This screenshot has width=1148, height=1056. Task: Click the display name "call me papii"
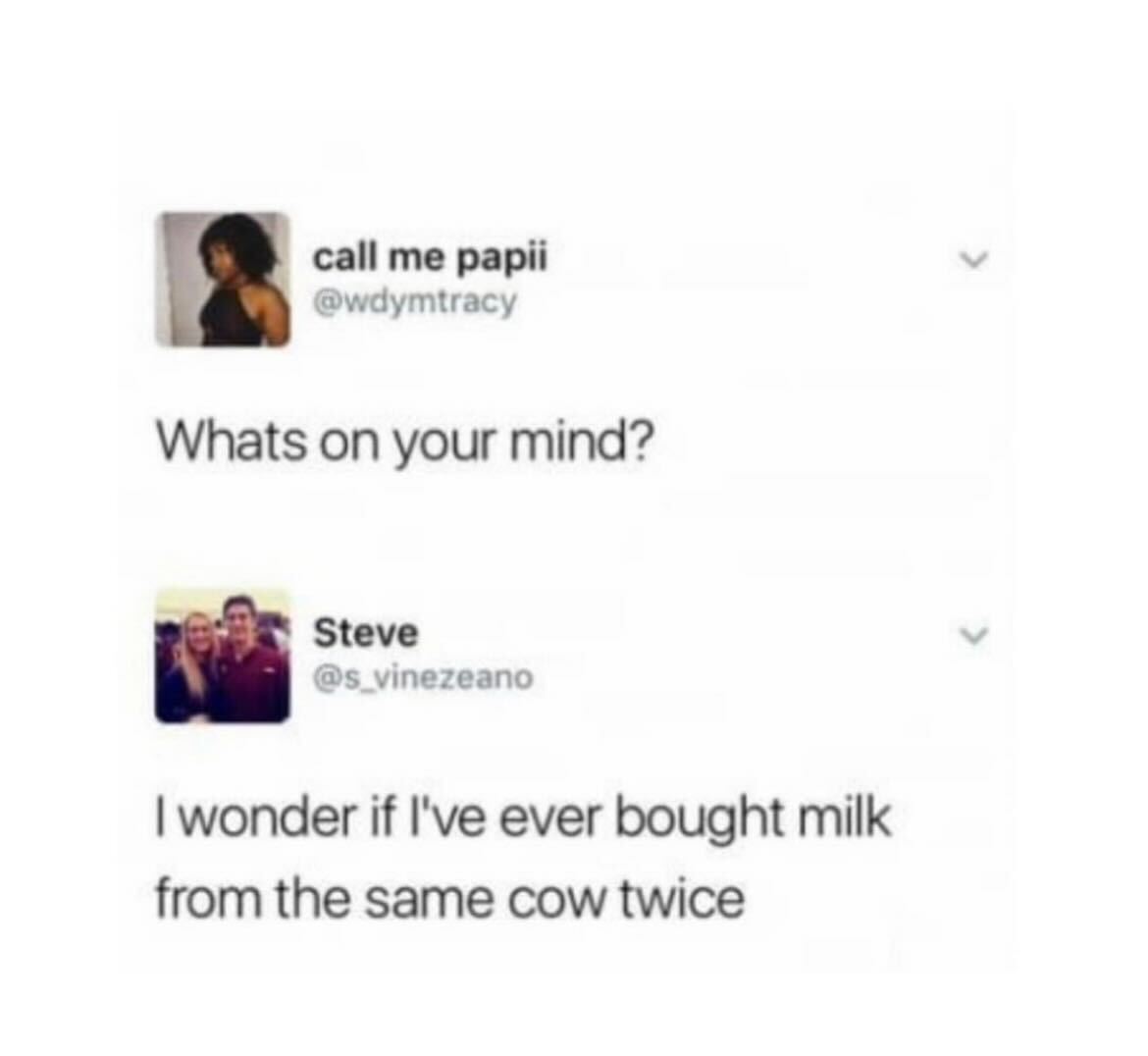point(430,259)
